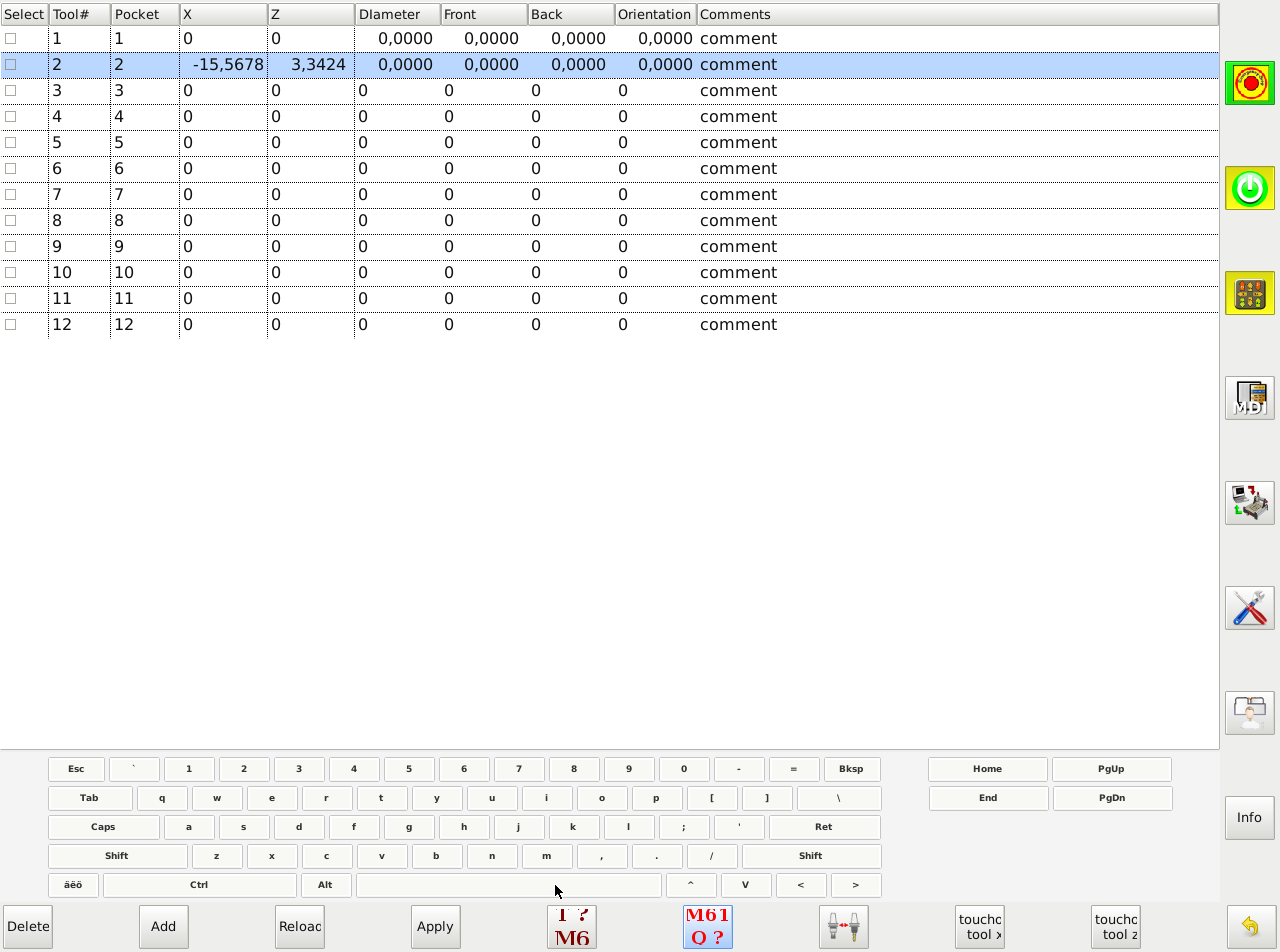Click the left arrow < key
1280x952 pixels.
801,885
